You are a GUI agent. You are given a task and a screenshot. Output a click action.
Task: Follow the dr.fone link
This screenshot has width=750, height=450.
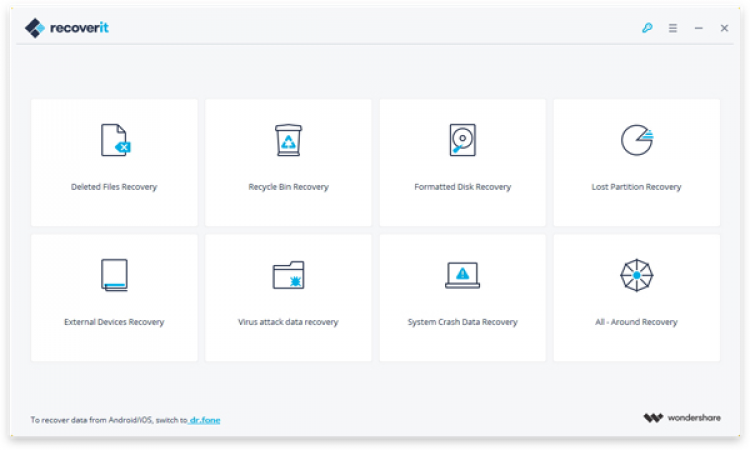pyautogui.click(x=205, y=420)
